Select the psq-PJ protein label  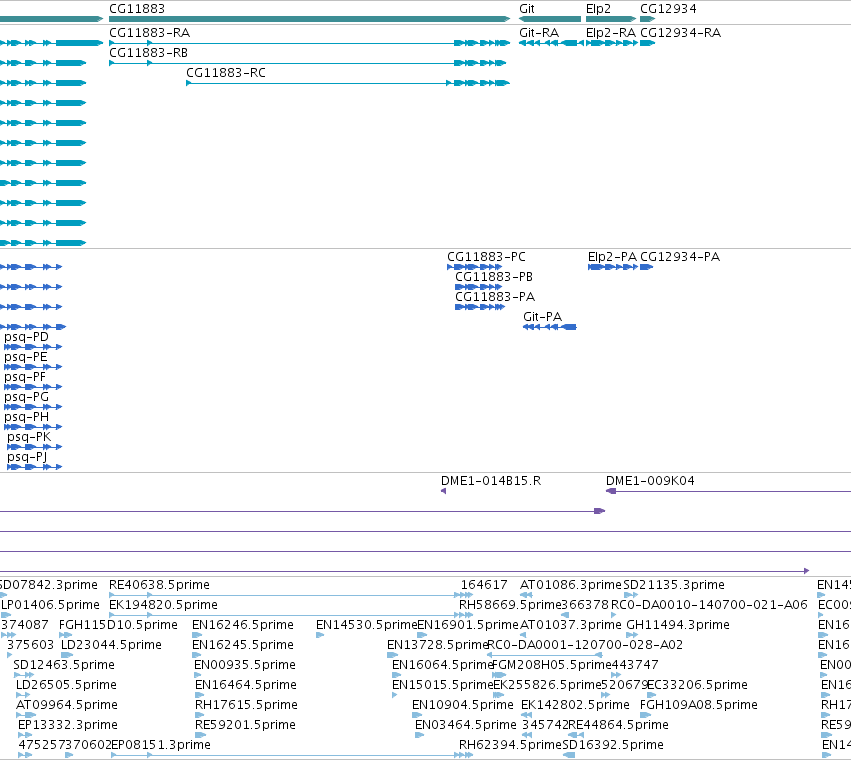pyautogui.click(x=27, y=457)
